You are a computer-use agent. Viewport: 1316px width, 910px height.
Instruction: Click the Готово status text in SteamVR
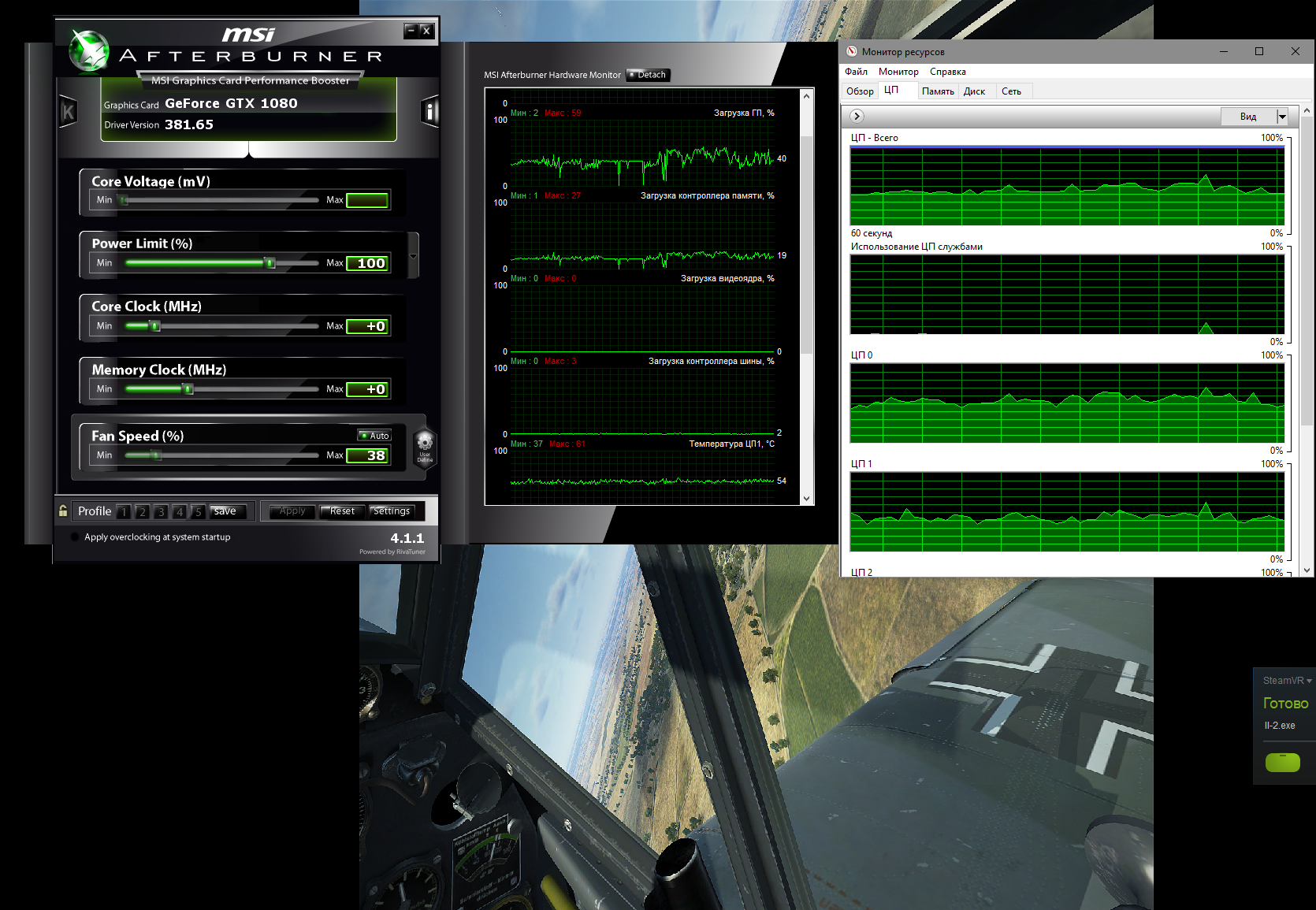click(1285, 704)
